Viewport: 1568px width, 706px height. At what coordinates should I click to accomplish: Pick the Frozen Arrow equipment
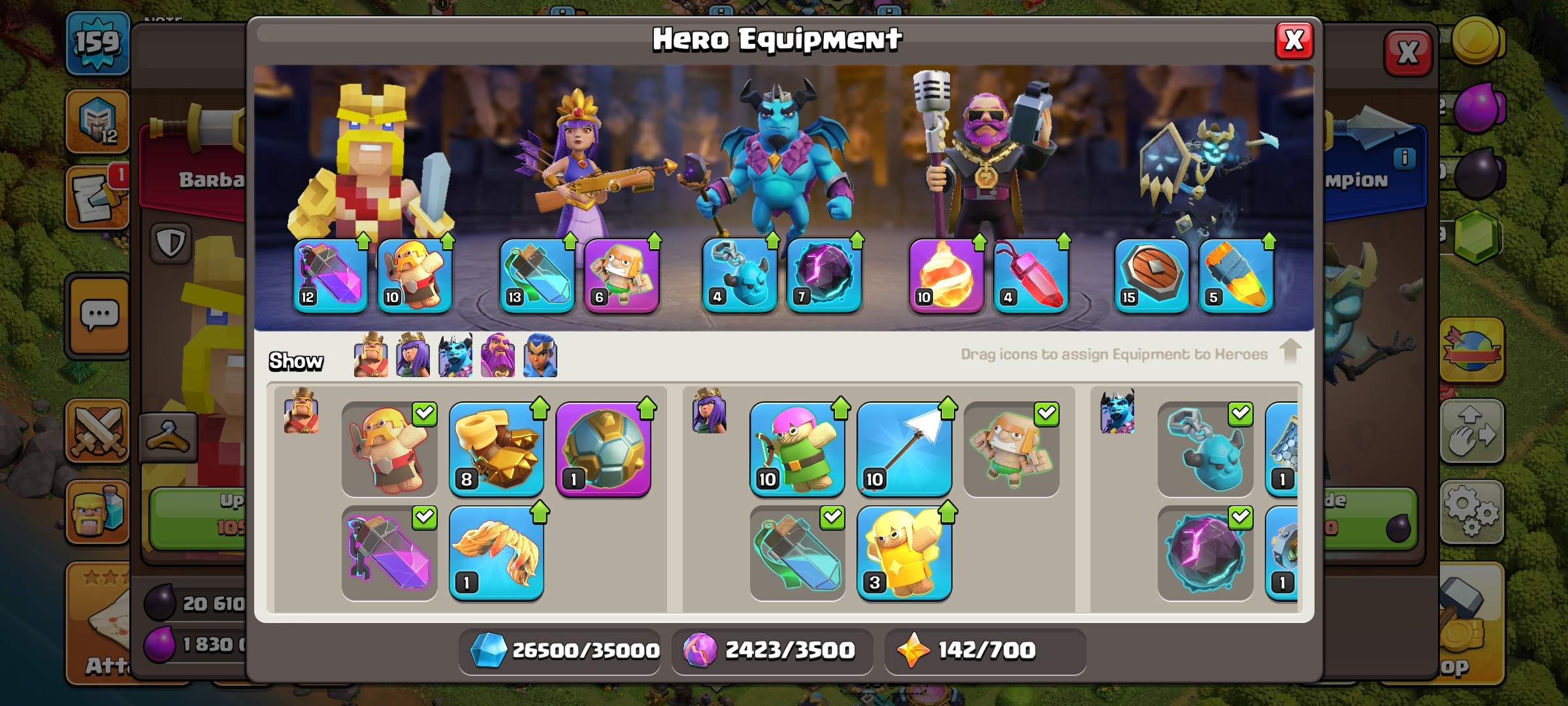904,449
